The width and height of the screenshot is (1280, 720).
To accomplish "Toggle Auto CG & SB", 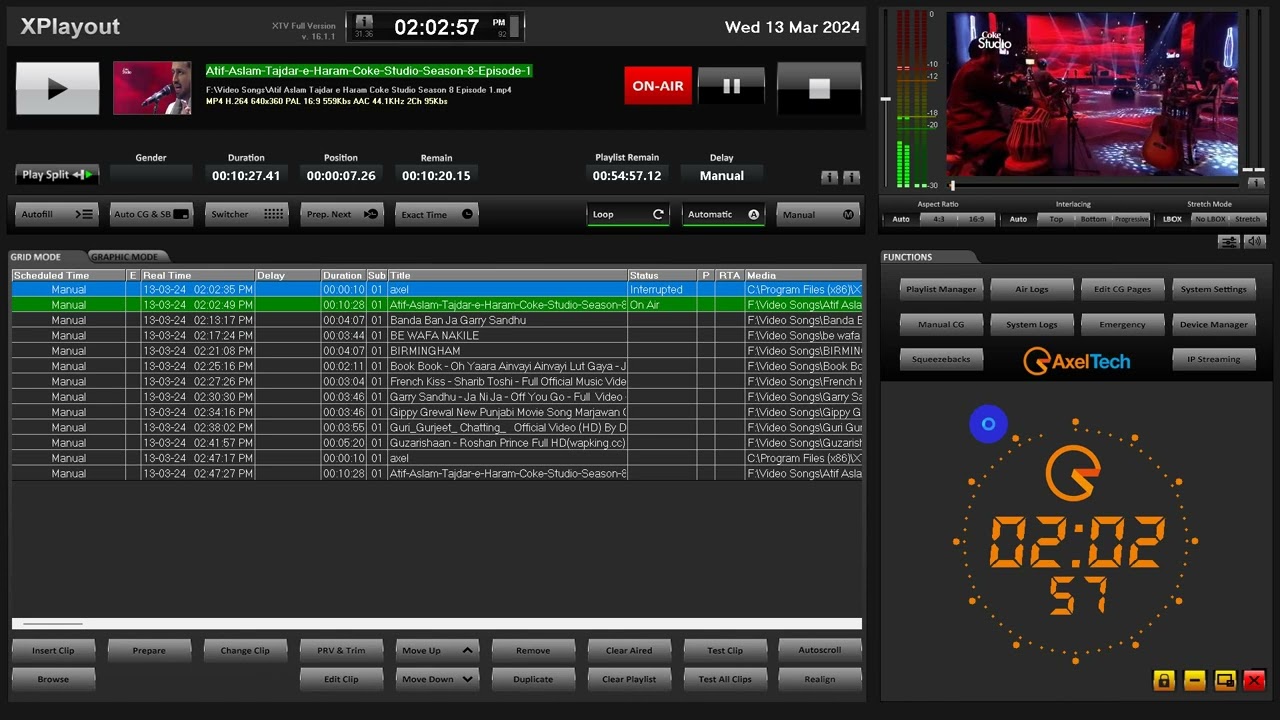I will tap(150, 214).
